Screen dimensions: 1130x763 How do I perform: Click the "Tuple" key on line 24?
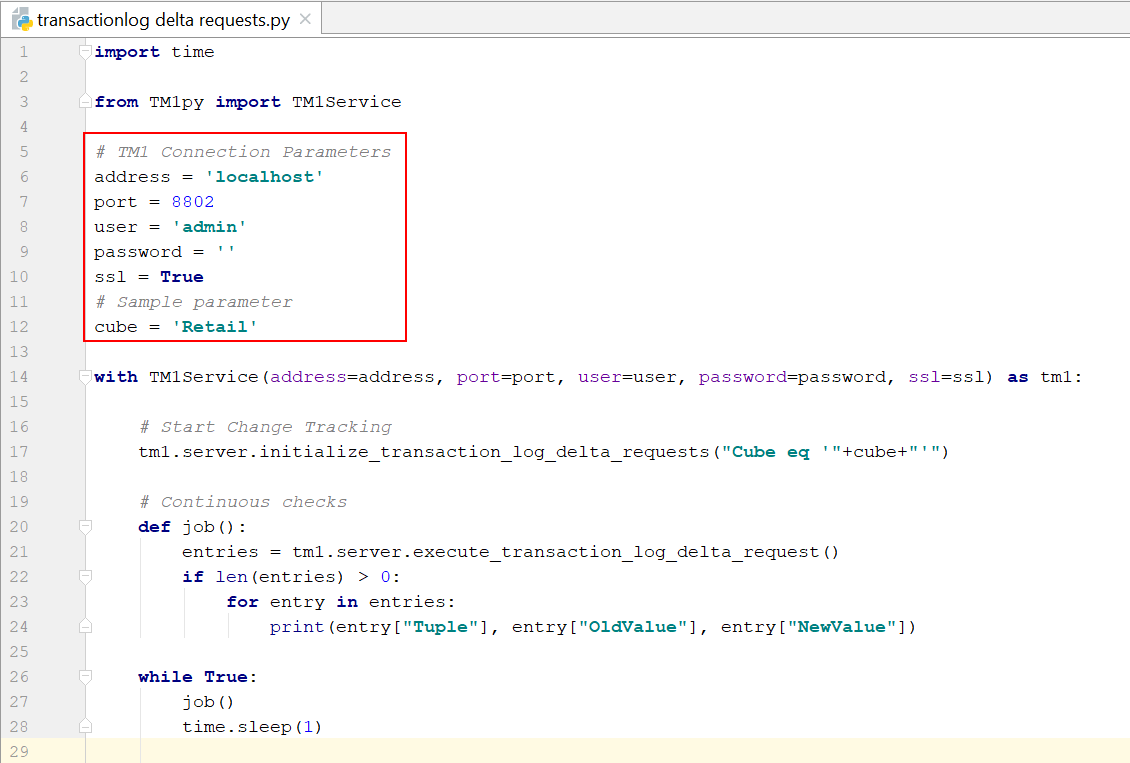pos(440,627)
